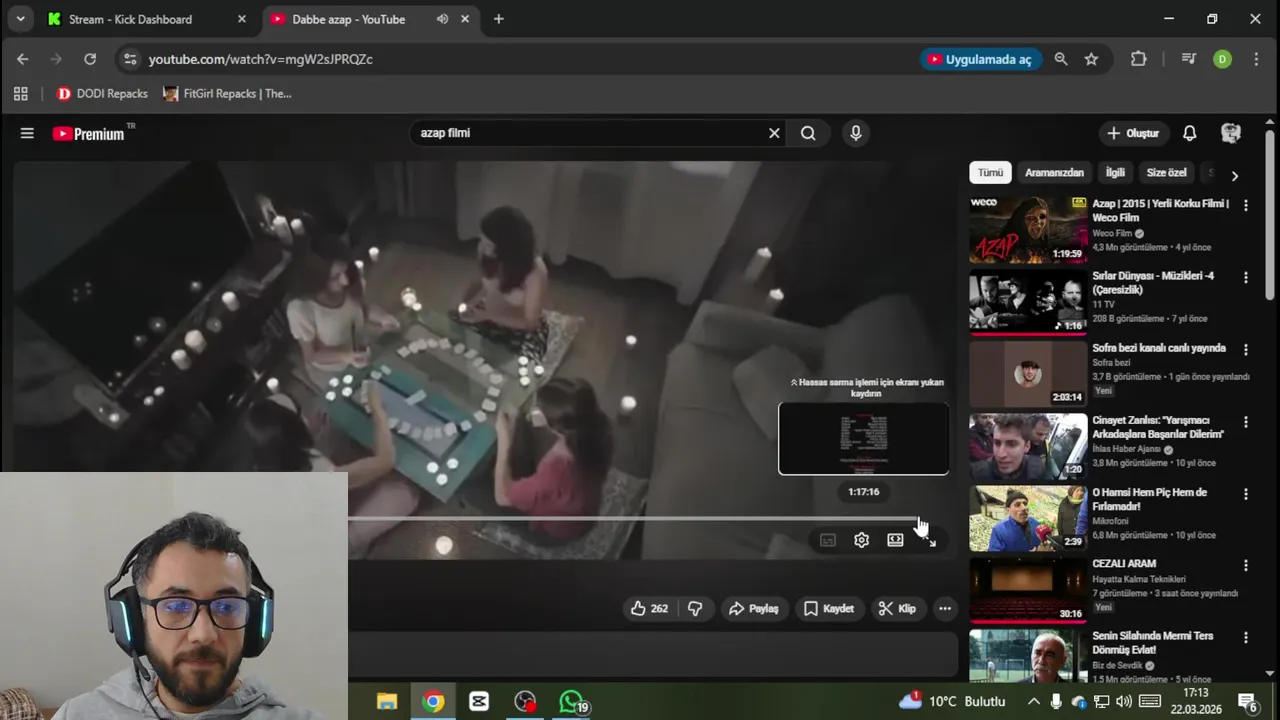This screenshot has height=720, width=1280.
Task: Clear the search box with the X
Action: [x=774, y=133]
